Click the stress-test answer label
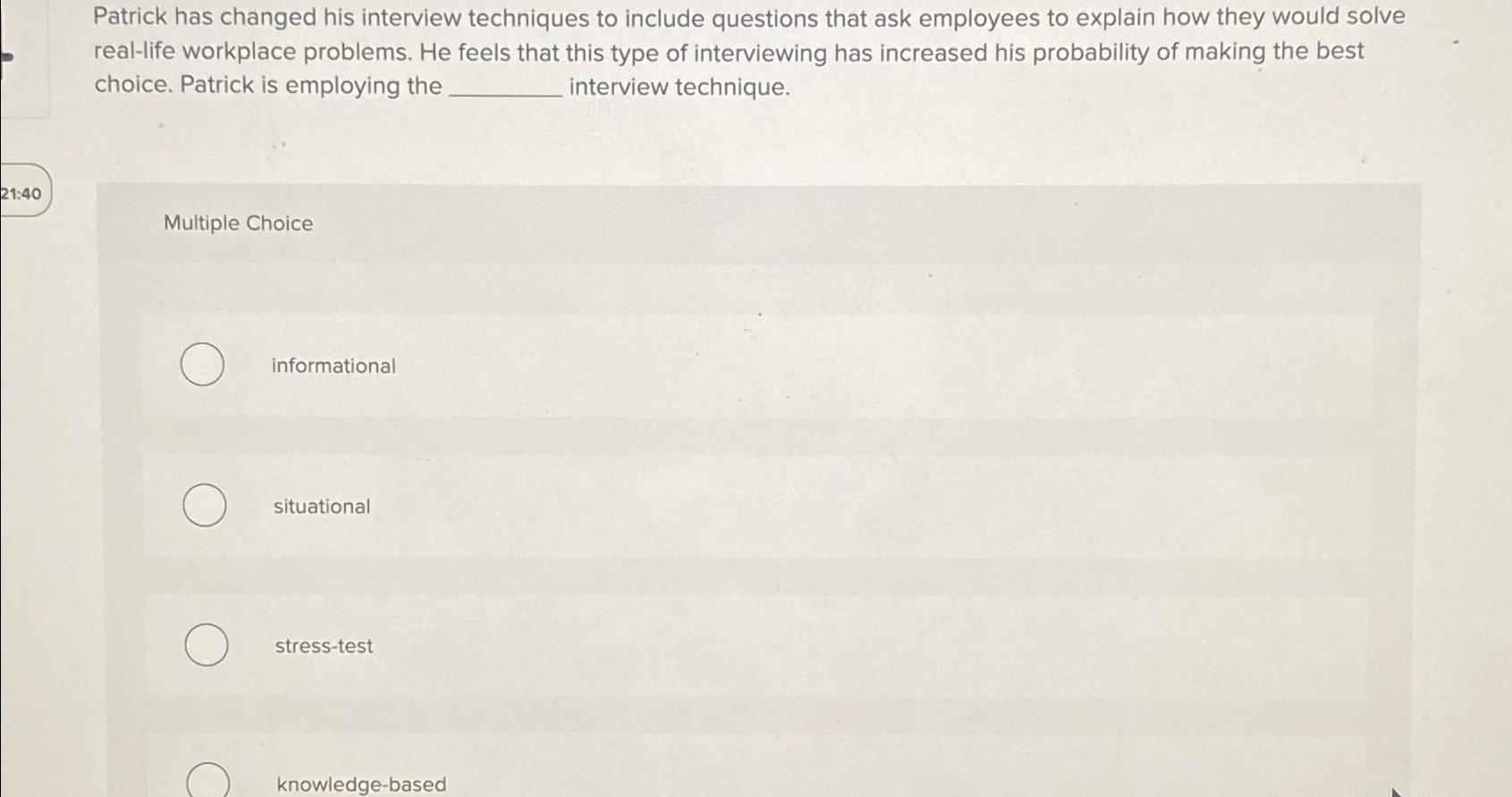Screen dimensions: 1512x797 [x=324, y=646]
